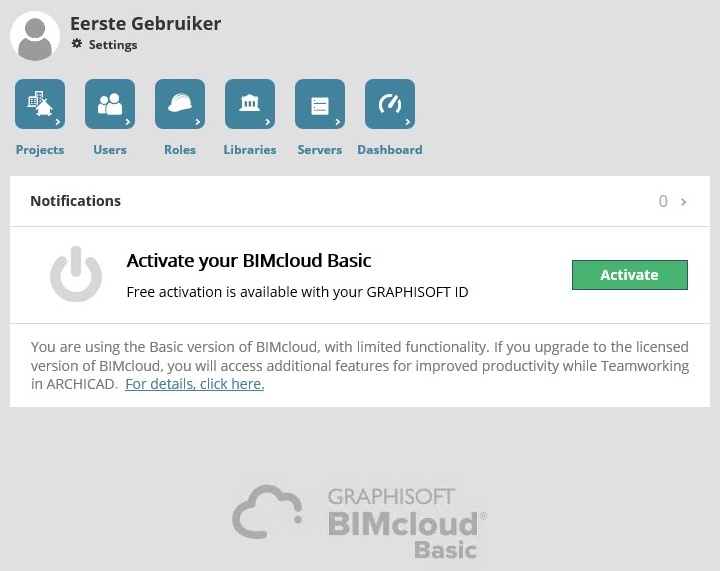Click the green Activate button
The height and width of the screenshot is (571, 720).
(630, 274)
